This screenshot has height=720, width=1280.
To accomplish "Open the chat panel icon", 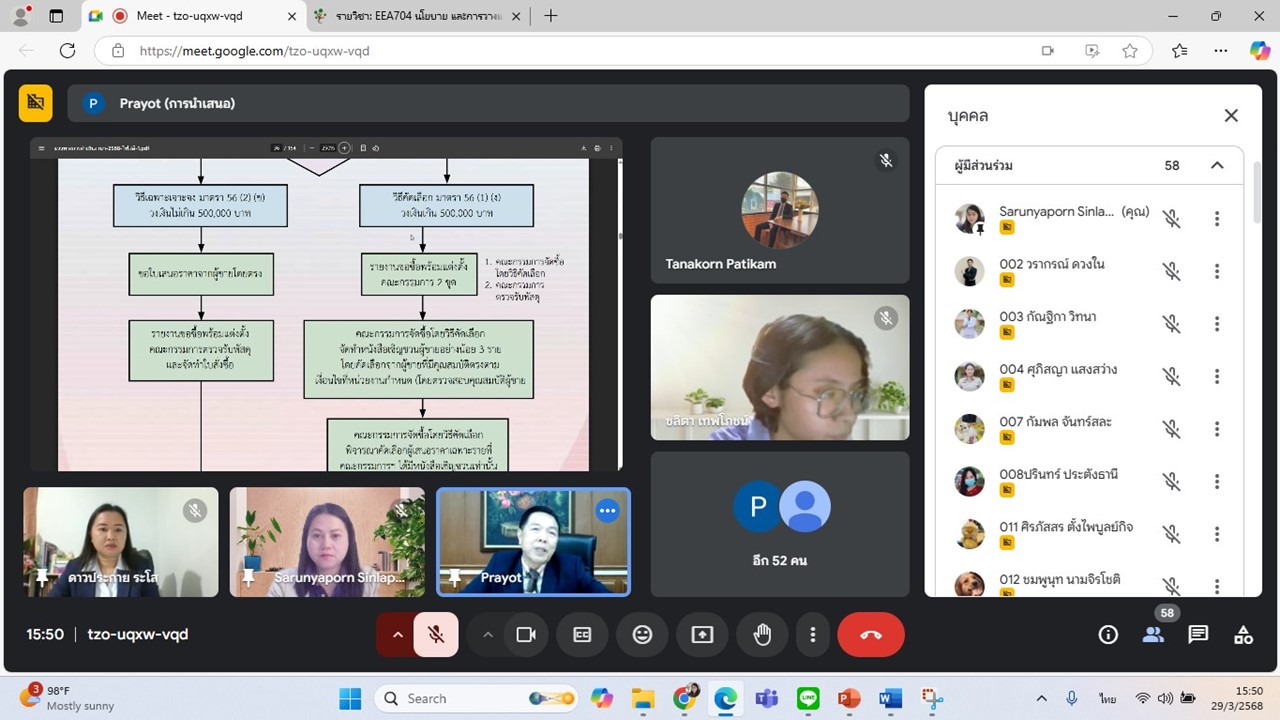I will (1198, 634).
